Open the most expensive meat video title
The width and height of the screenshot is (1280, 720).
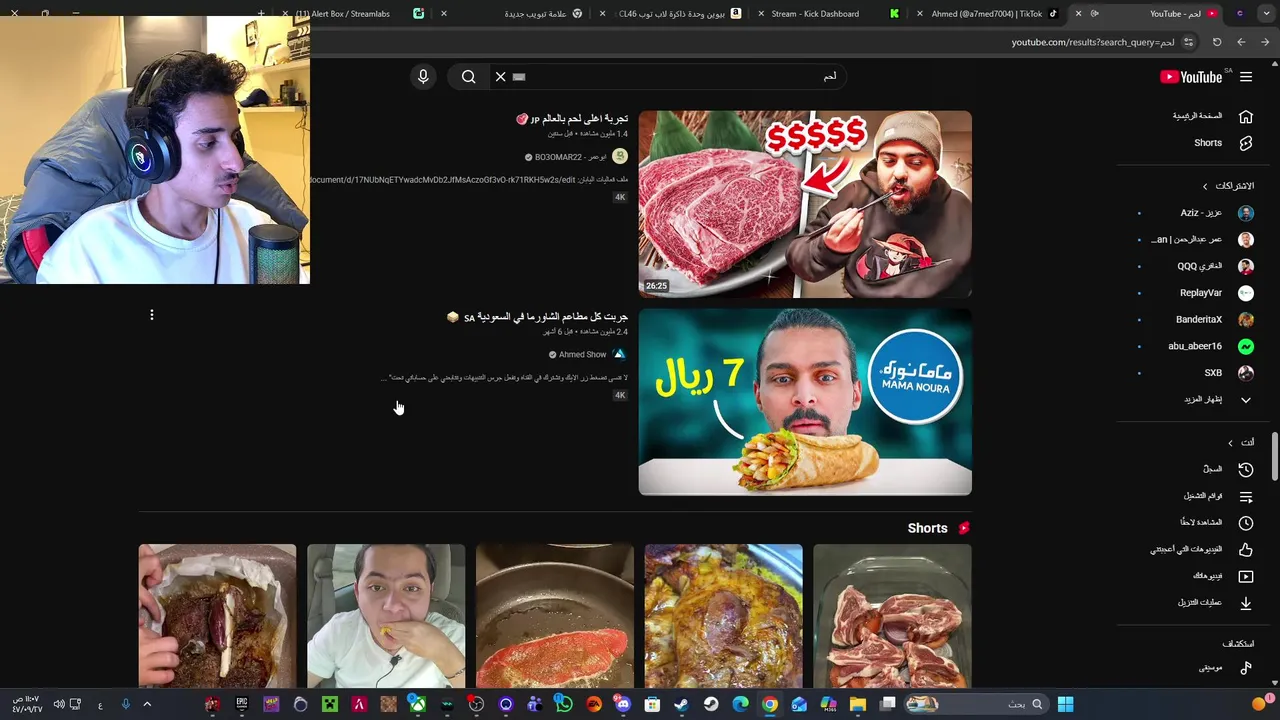pyautogui.click(x=572, y=119)
